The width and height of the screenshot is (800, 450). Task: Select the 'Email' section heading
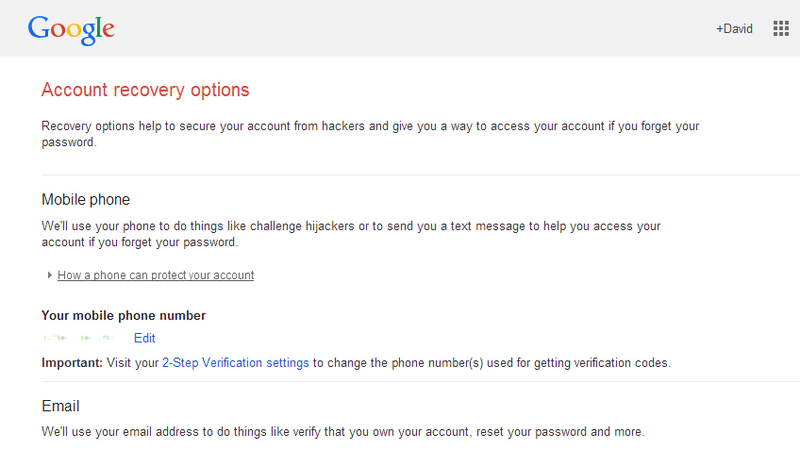point(60,406)
